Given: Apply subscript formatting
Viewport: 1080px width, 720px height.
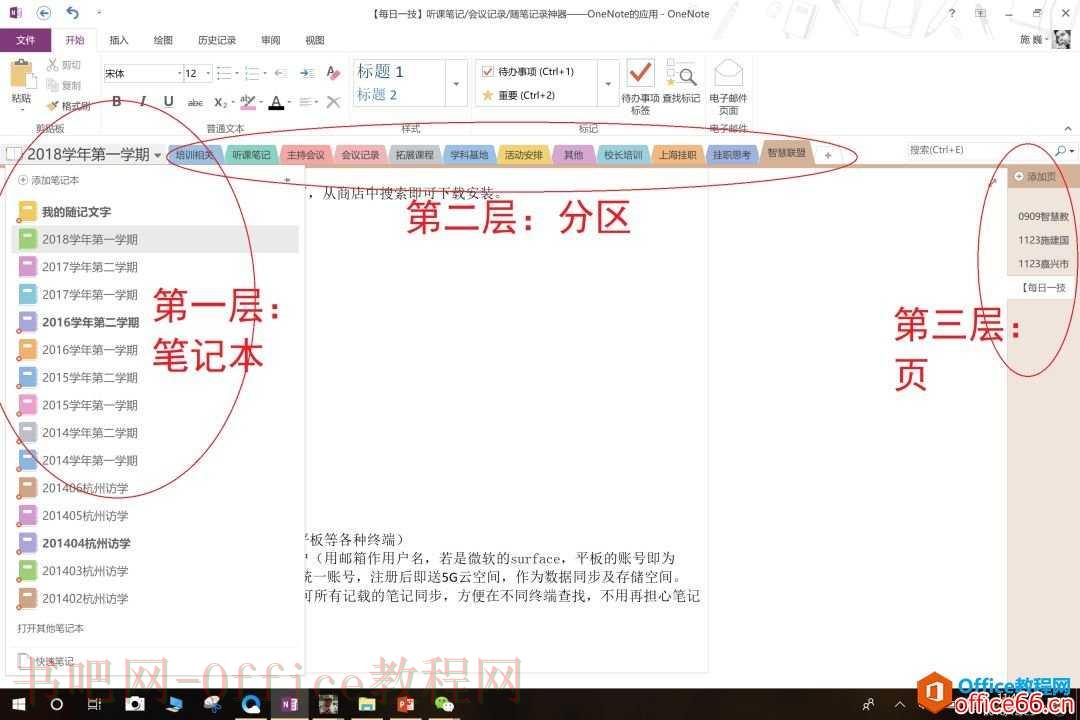Looking at the screenshot, I should click(x=220, y=103).
